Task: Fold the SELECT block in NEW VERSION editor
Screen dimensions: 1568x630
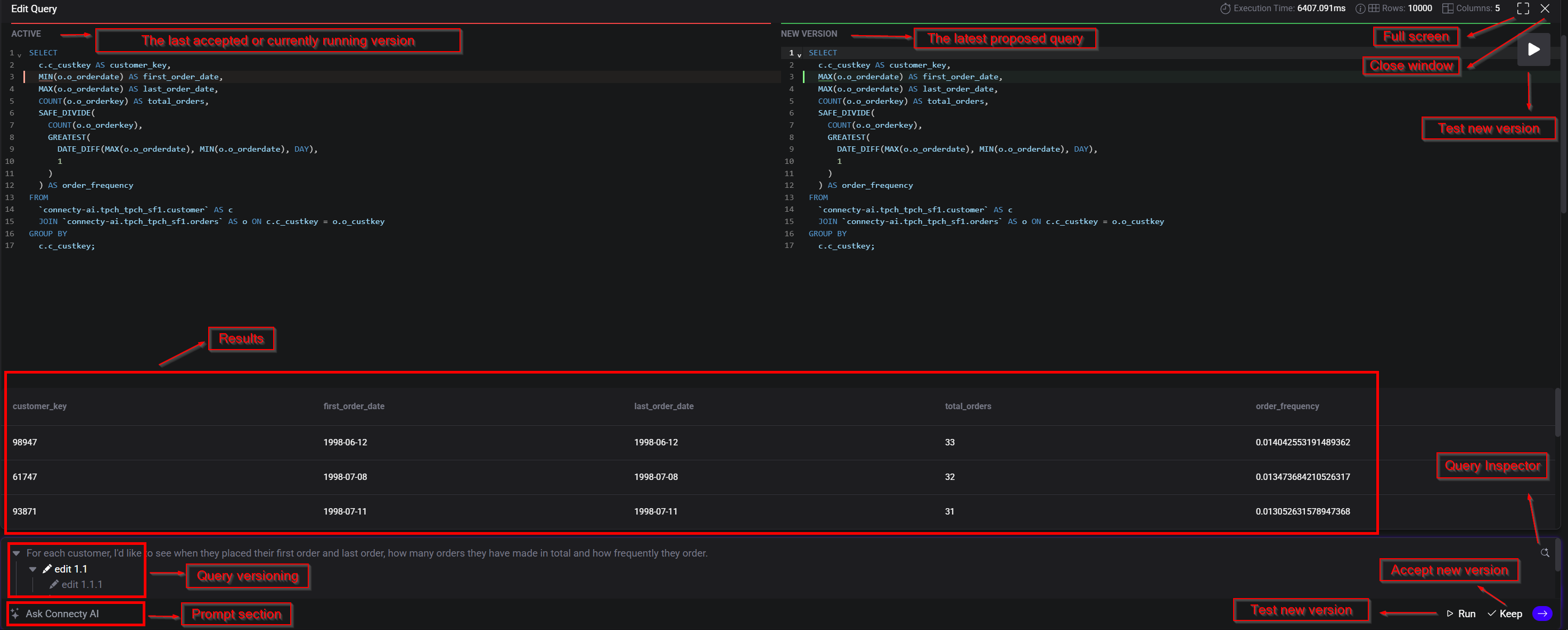Action: pos(799,55)
